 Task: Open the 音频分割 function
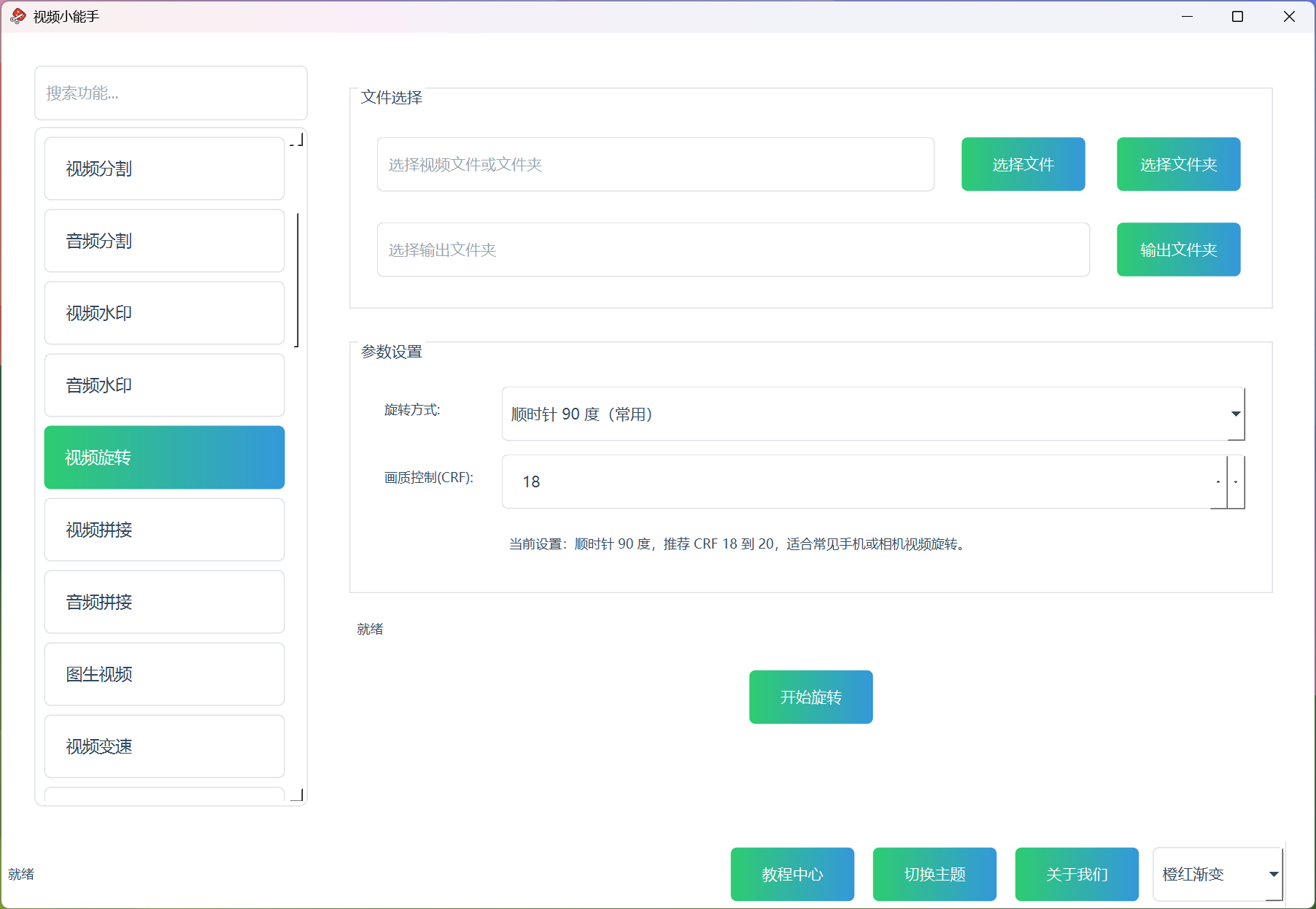164,241
